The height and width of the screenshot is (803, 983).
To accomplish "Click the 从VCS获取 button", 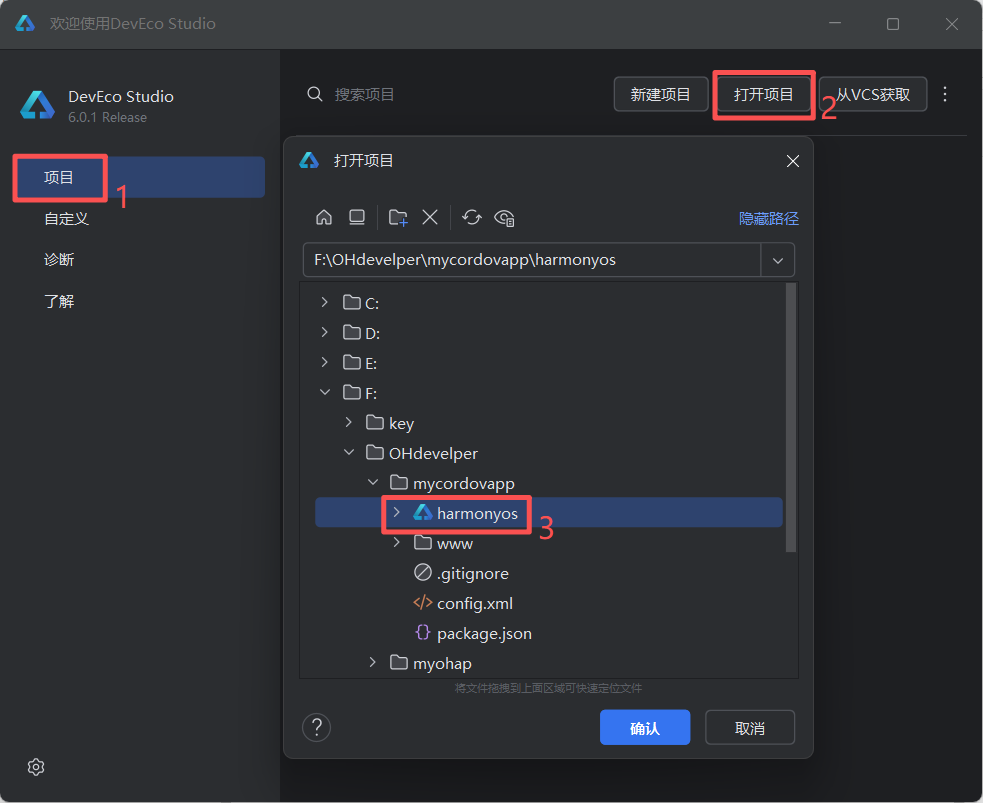I will point(873,94).
